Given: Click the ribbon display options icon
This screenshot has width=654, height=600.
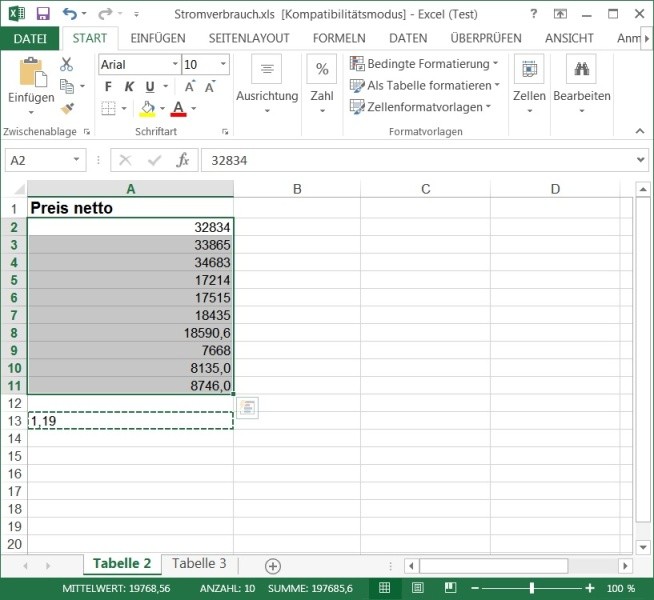Looking at the screenshot, I should point(560,14).
